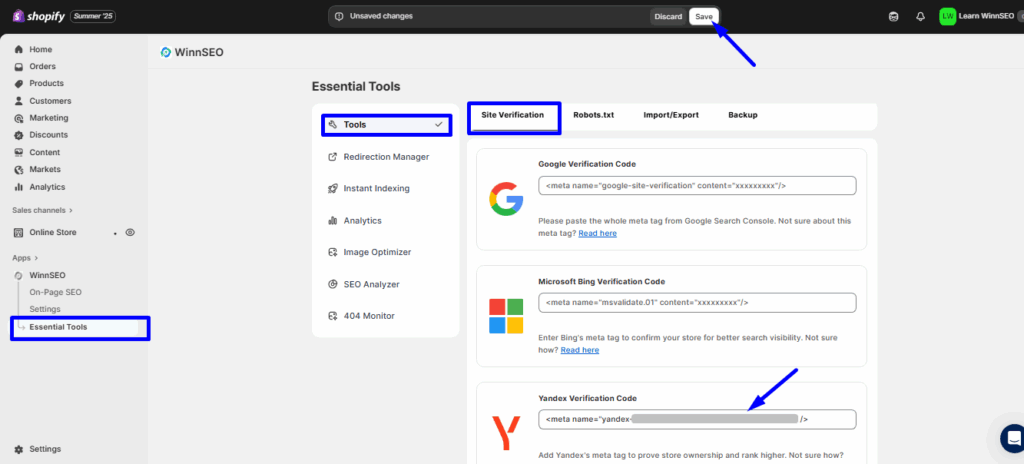Click the Instant Indexing rocket icon

[x=332, y=188]
